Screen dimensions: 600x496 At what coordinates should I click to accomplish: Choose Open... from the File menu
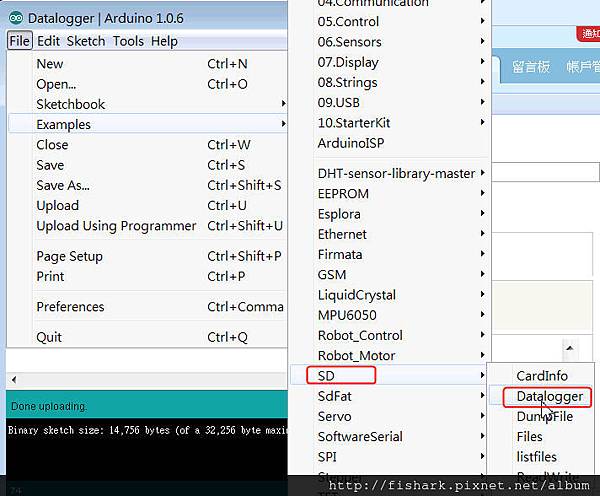(147, 84)
